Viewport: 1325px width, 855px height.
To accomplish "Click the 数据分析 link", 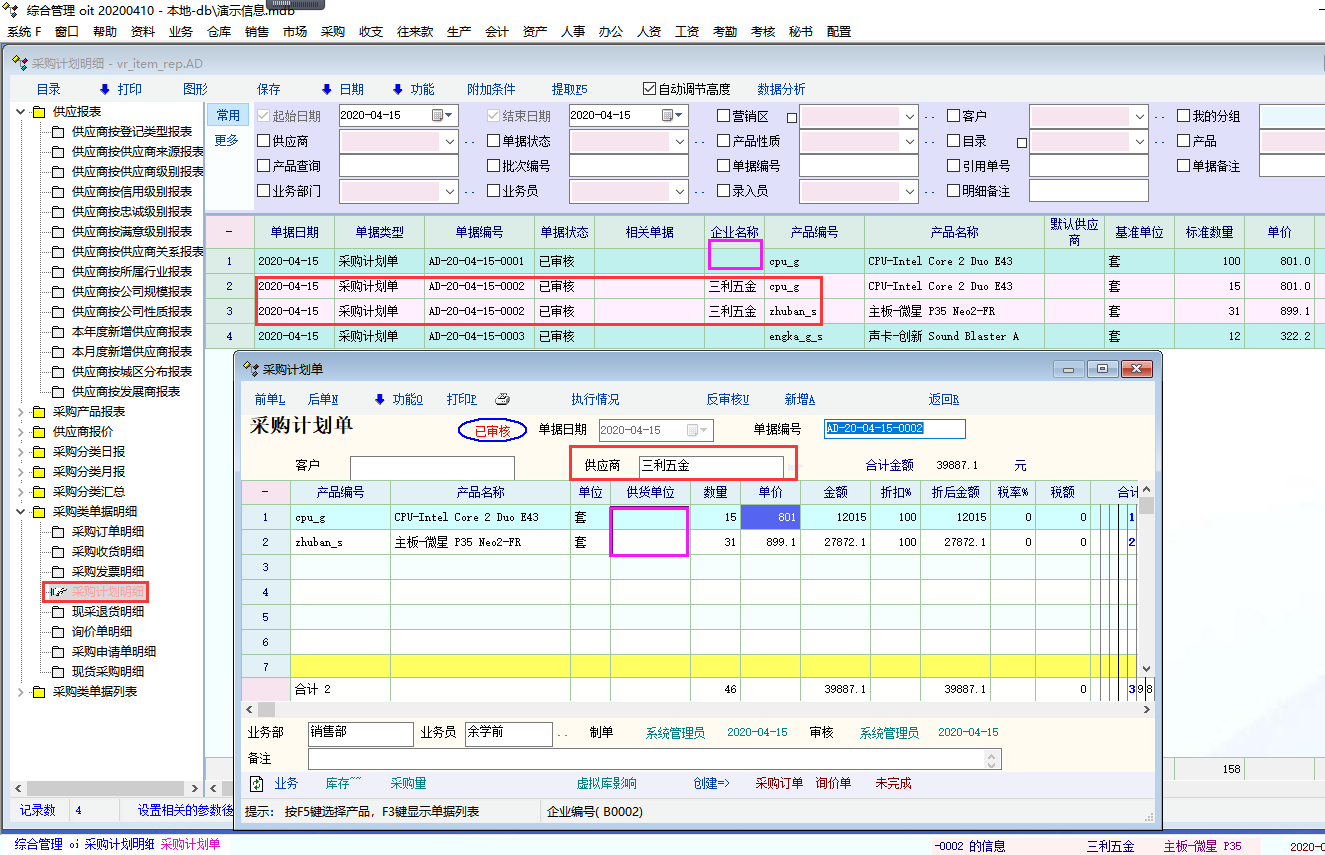I will click(x=781, y=89).
